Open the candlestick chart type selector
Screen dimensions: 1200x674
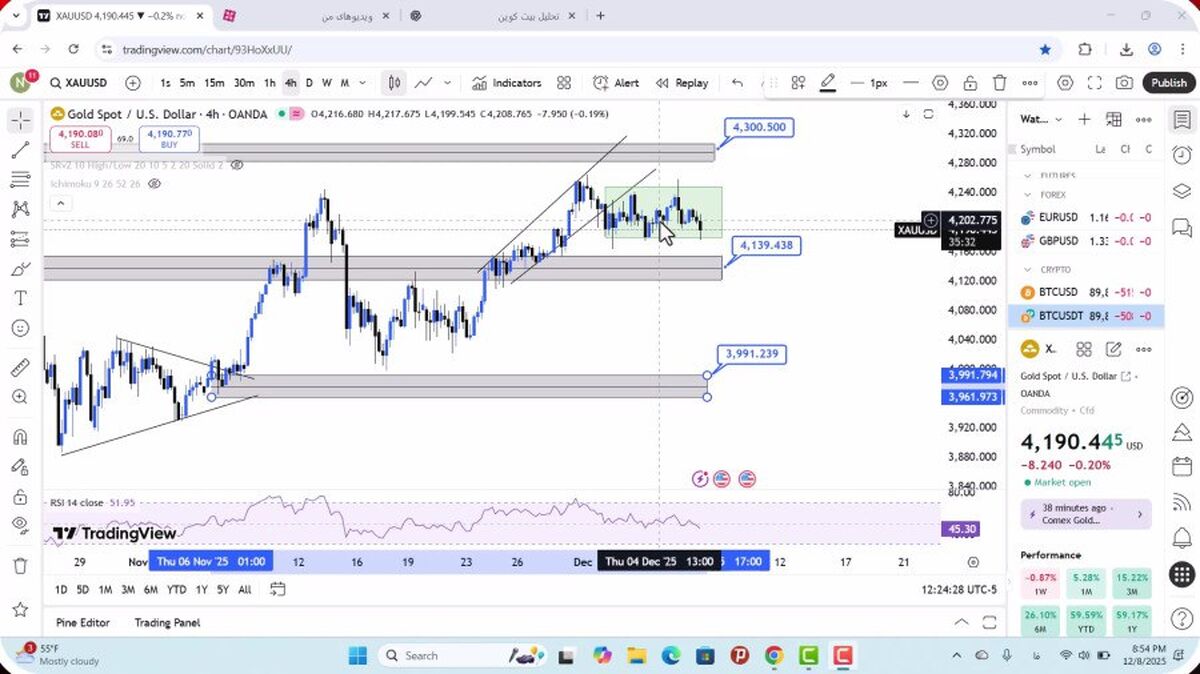coord(395,83)
